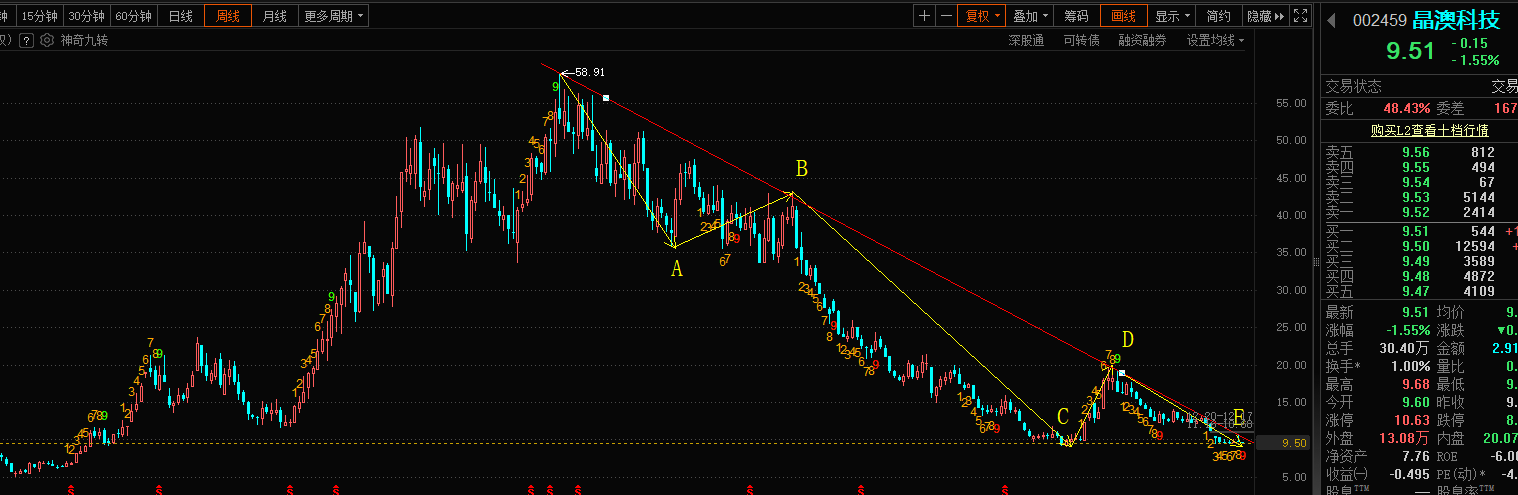Go to previous stock with left arrow
The image size is (1518, 495).
1331,20
